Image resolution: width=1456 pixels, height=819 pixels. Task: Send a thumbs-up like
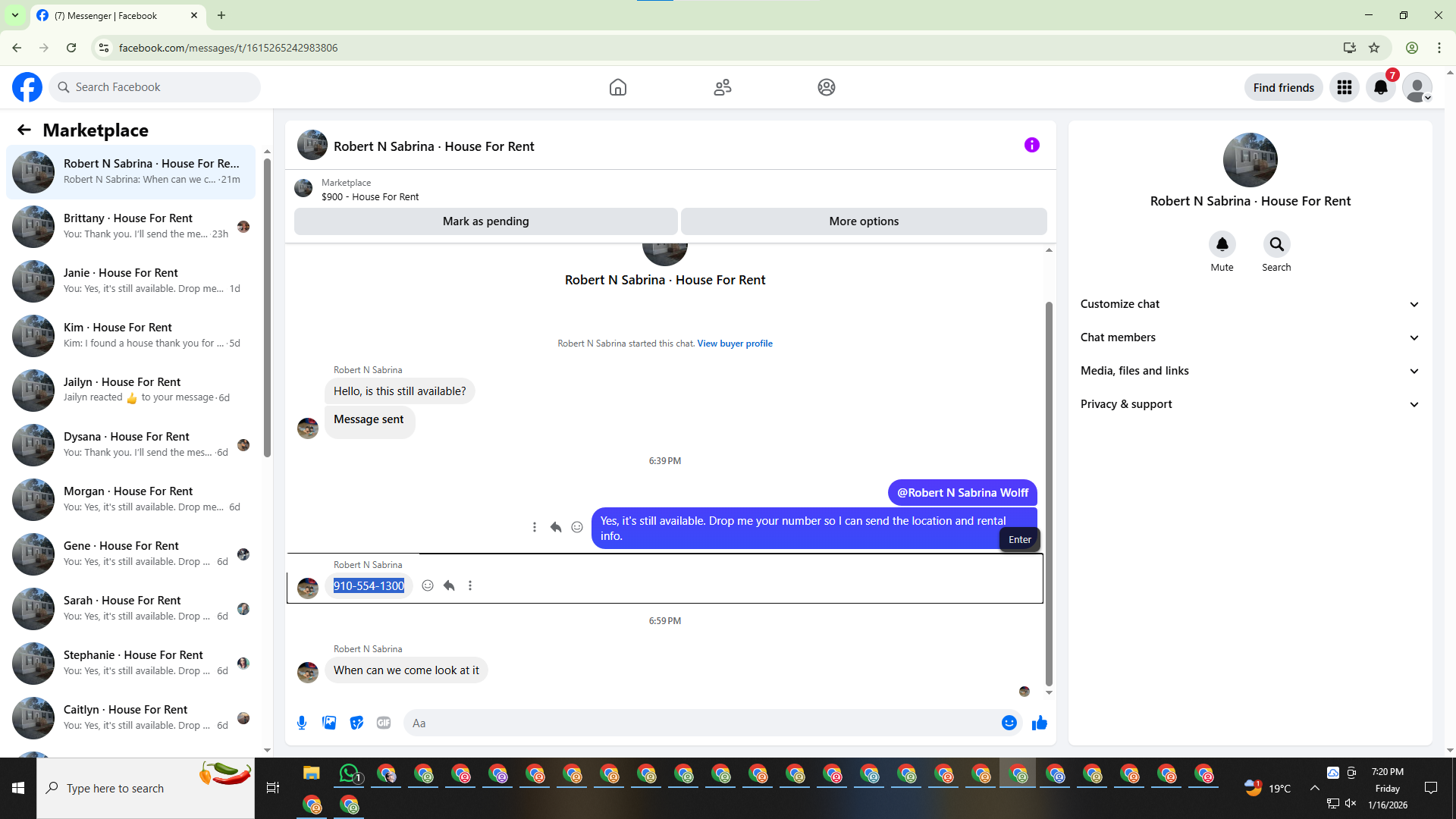pyautogui.click(x=1039, y=723)
